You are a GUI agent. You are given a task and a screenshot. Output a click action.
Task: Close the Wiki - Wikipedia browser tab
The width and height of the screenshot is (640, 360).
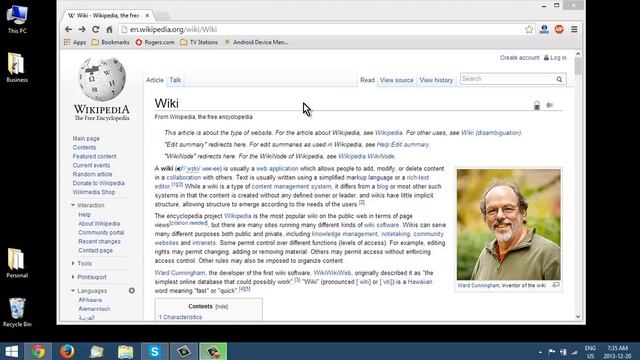tap(147, 16)
